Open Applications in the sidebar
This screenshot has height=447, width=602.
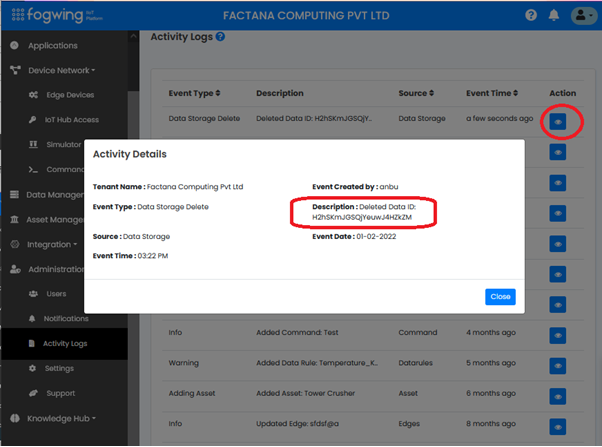[x=53, y=46]
